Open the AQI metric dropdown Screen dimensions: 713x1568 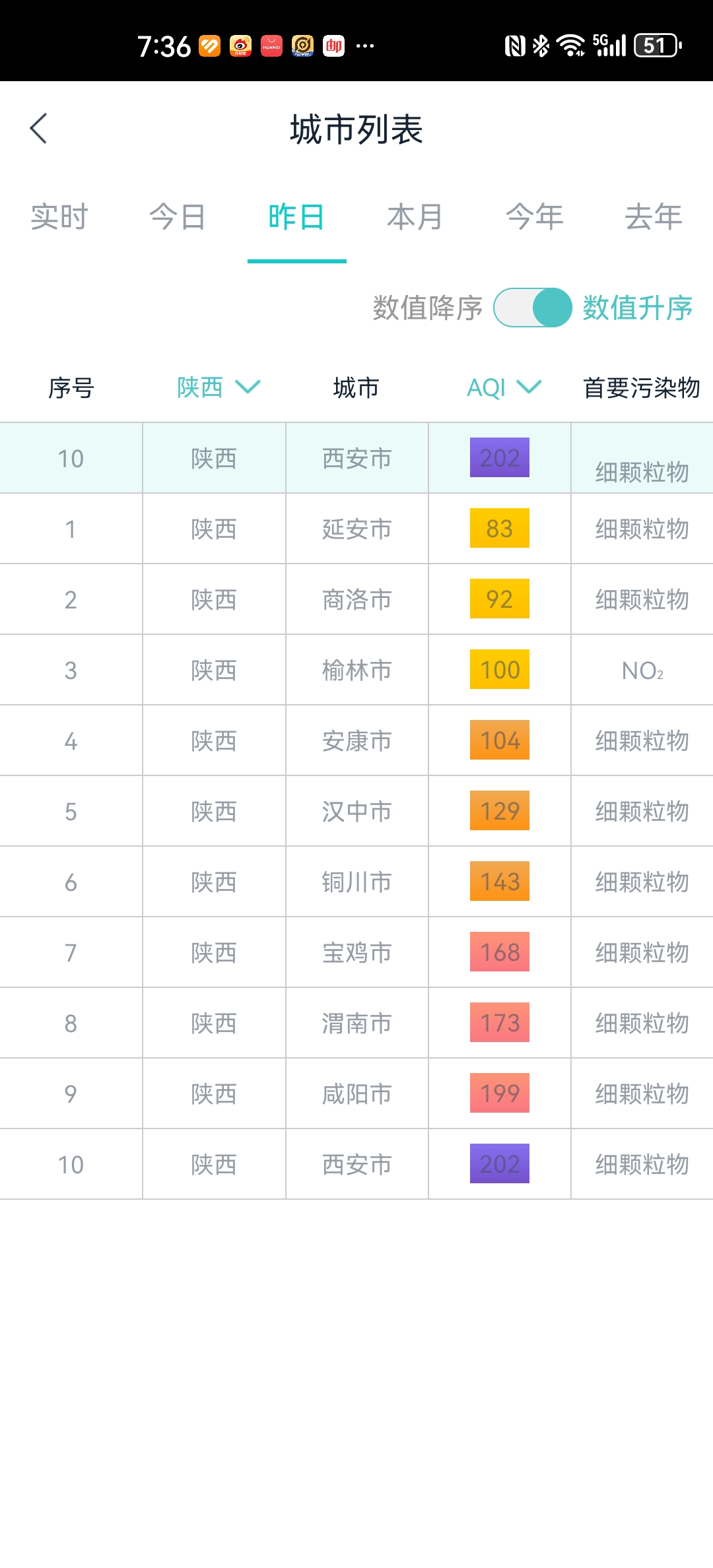504,387
